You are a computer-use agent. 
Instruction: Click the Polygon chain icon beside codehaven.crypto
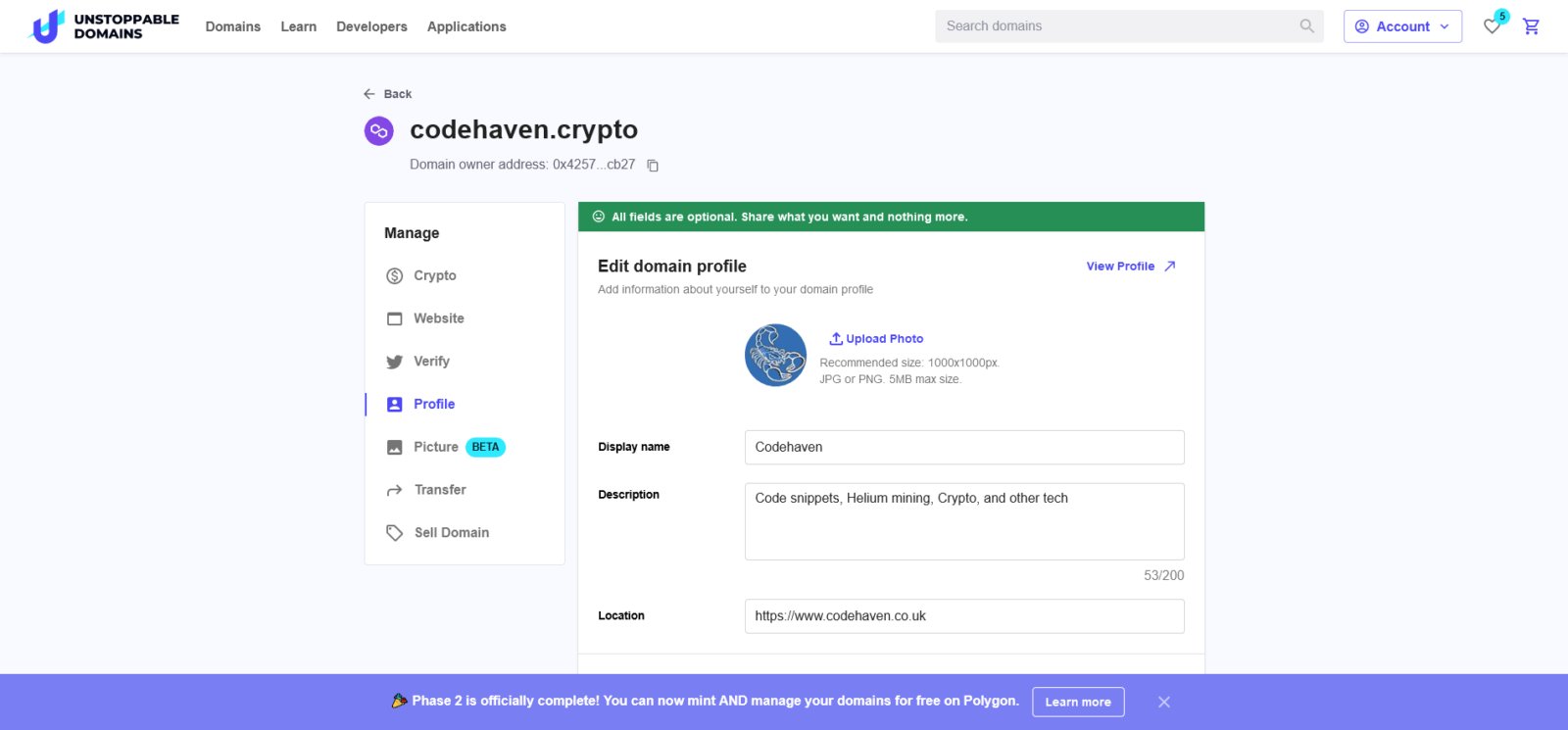[379, 130]
